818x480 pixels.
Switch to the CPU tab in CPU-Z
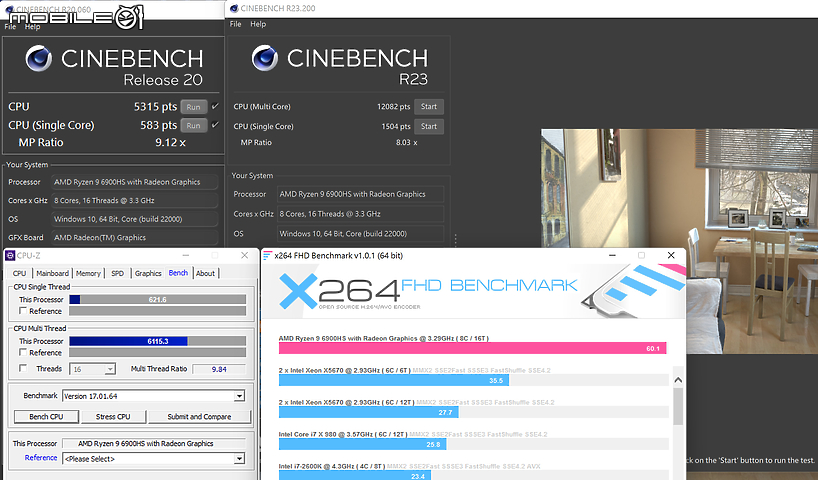click(19, 273)
